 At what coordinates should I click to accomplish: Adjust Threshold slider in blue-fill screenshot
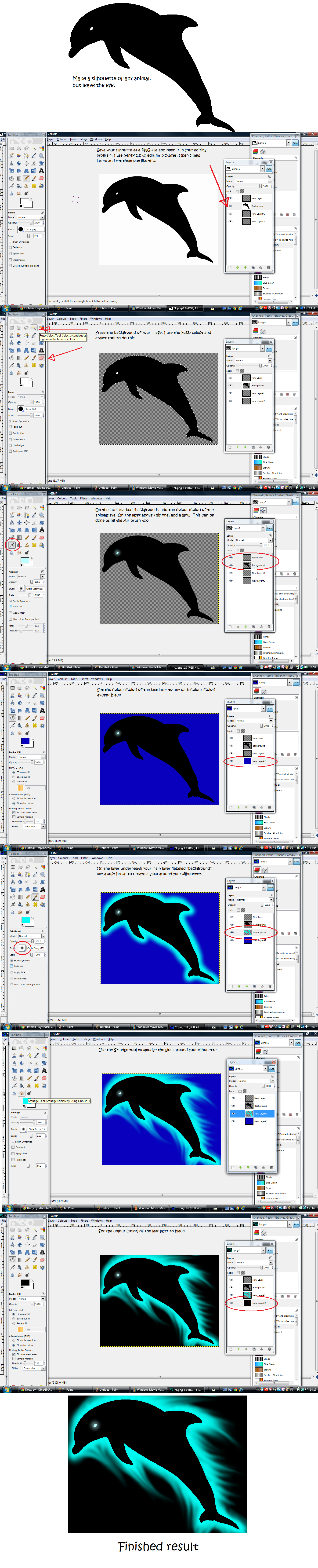[28, 822]
